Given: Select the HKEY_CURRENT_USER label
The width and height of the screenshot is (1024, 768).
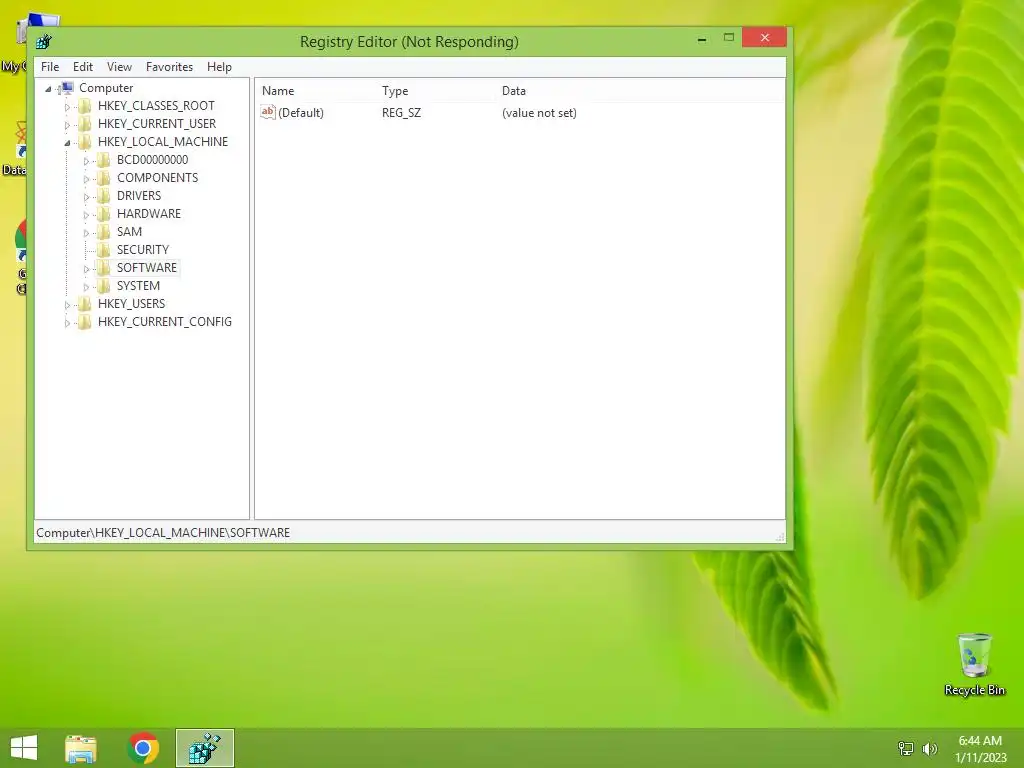Looking at the screenshot, I should coord(157,123).
